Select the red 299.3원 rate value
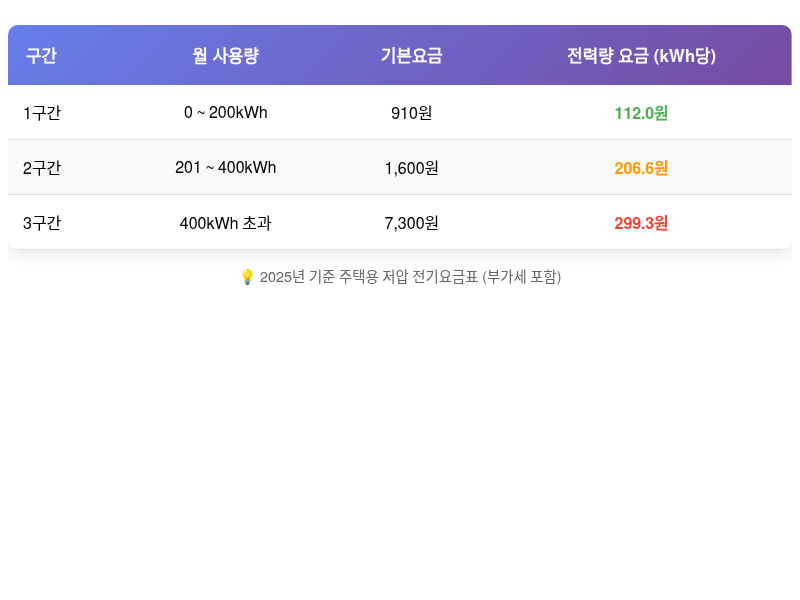 pyautogui.click(x=640, y=223)
